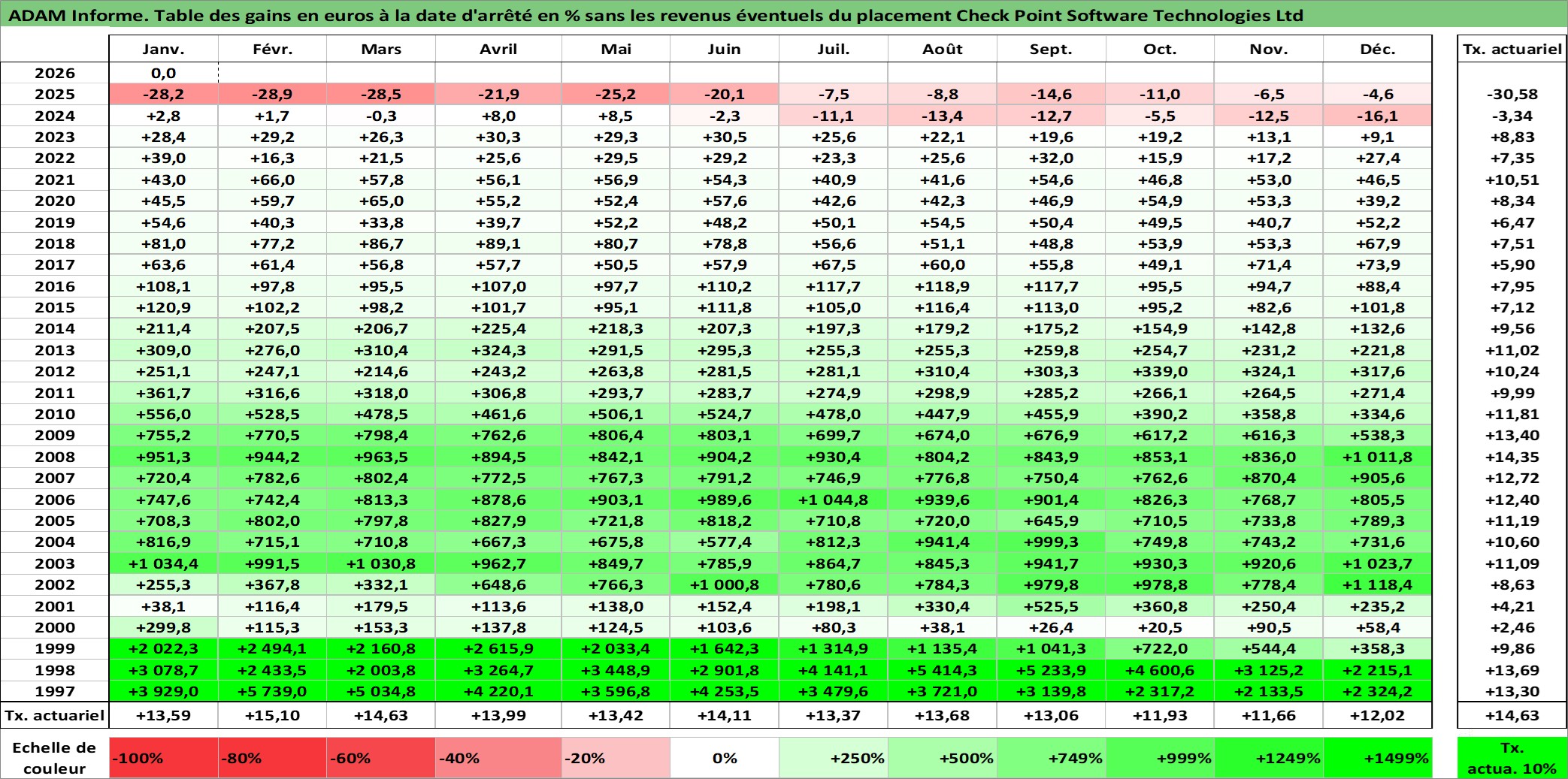This screenshot has width=1568, height=779.
Task: Click the 'Echelle de couleur' label
Action: point(54,758)
